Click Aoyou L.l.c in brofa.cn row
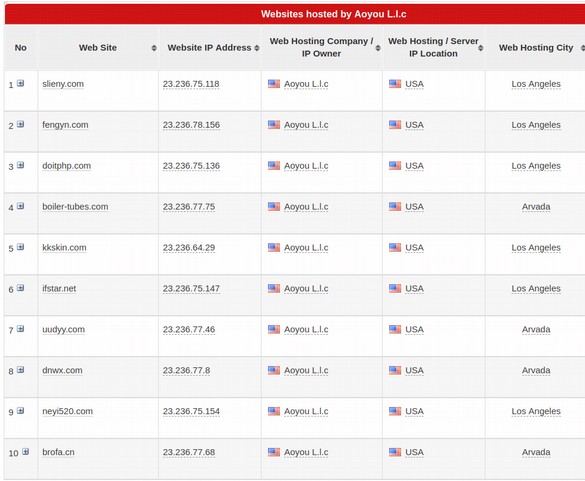Viewport: 585px width, 481px height. coord(306,452)
